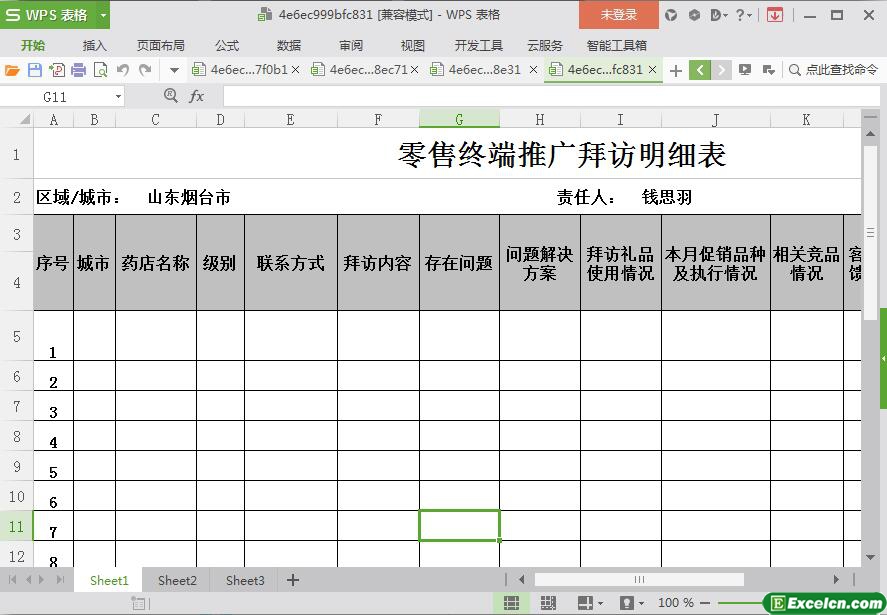Viewport: 887px width, 615px height.
Task: Click the zoom out minus button
Action: click(x=705, y=603)
